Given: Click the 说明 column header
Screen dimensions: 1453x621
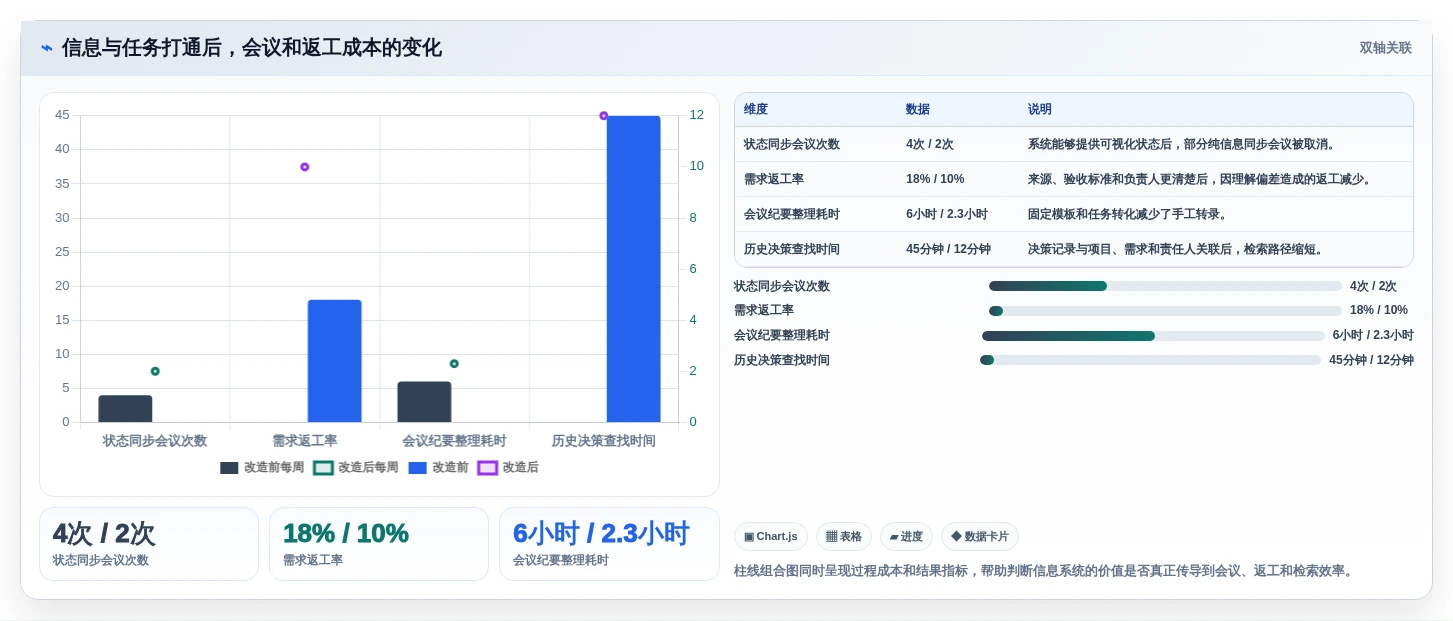Looking at the screenshot, I should coord(1040,109).
